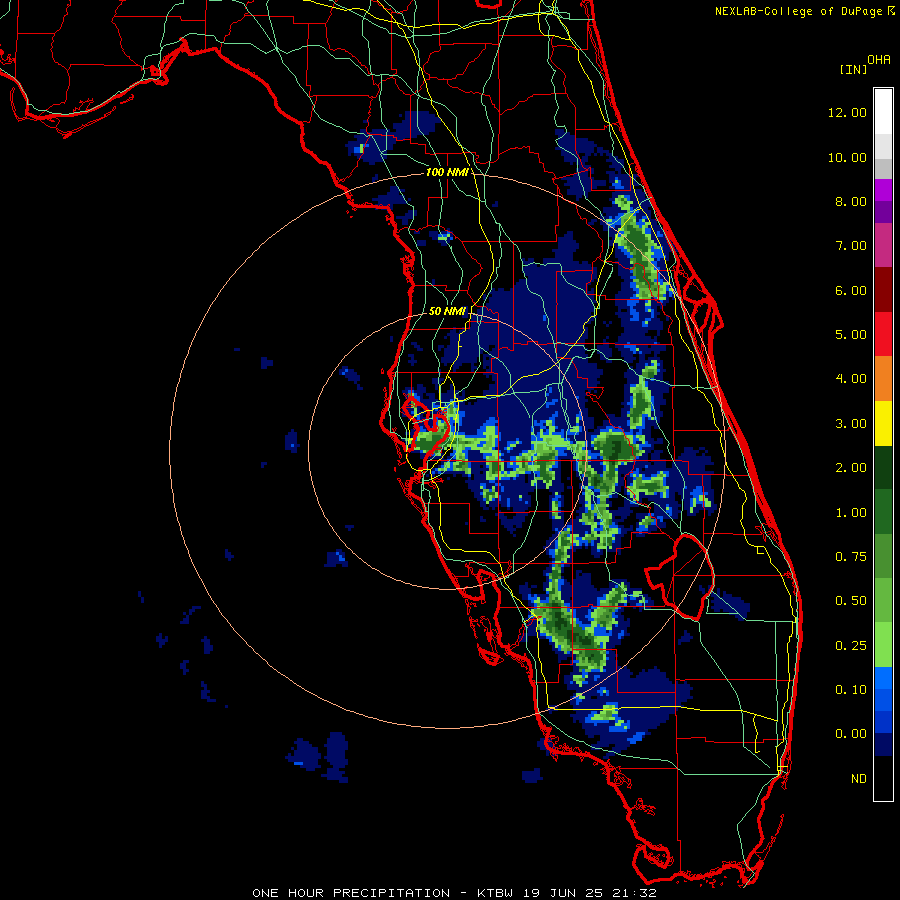Select the 6.00 legend value
Viewport: 900px width, 900px height.
(851, 290)
